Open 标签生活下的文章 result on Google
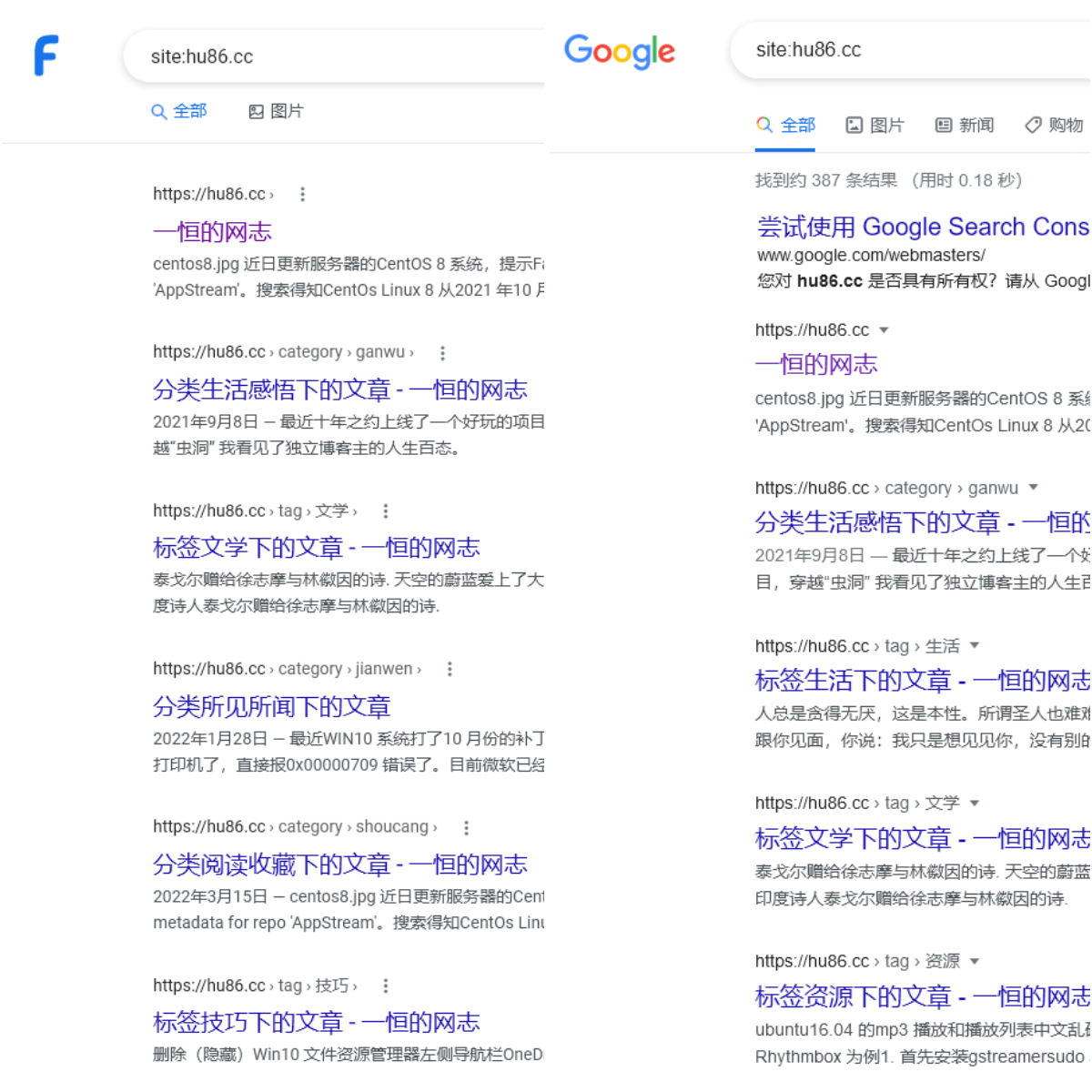The width and height of the screenshot is (1092, 1092). point(922,681)
